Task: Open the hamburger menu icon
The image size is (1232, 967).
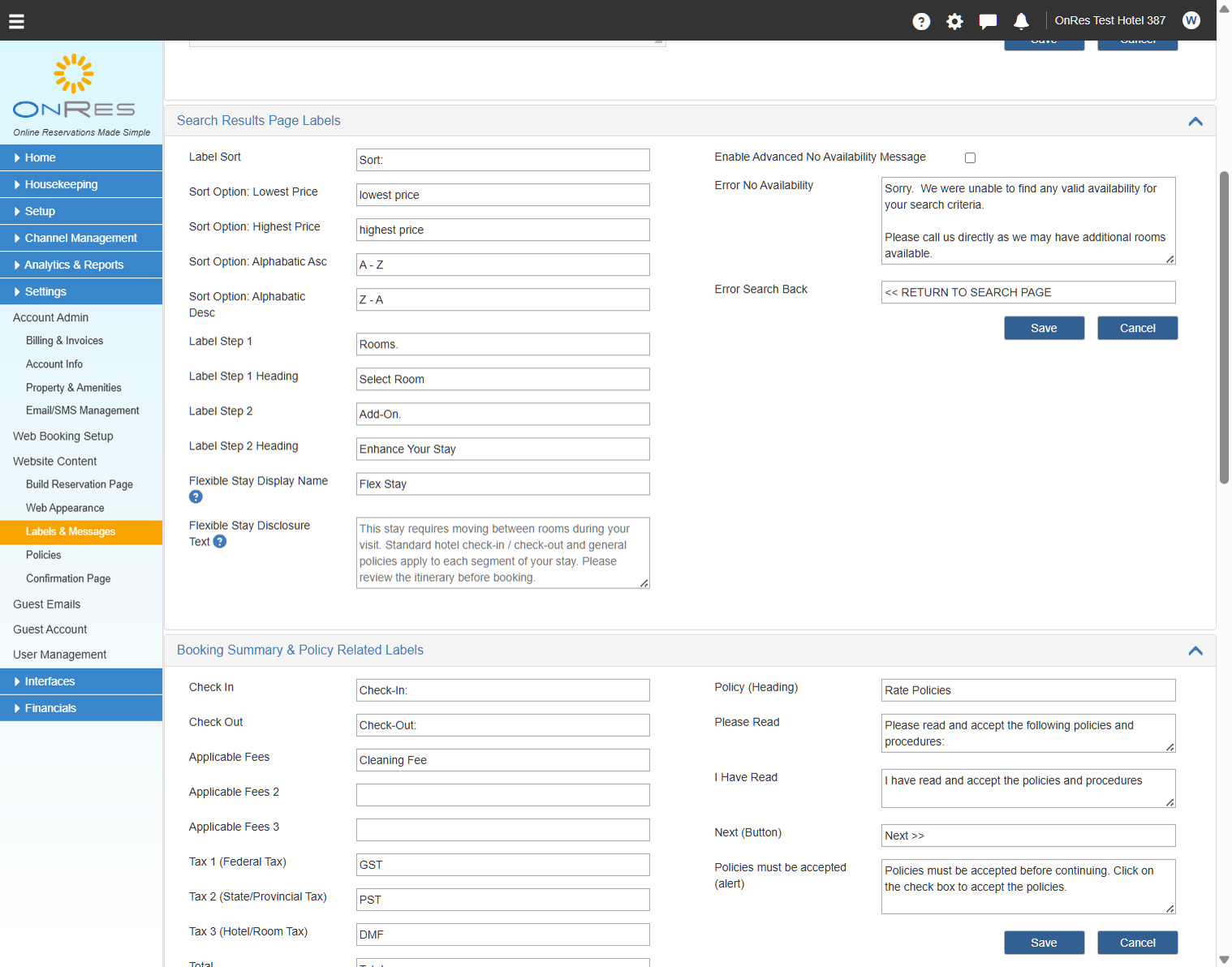Action: (16, 21)
